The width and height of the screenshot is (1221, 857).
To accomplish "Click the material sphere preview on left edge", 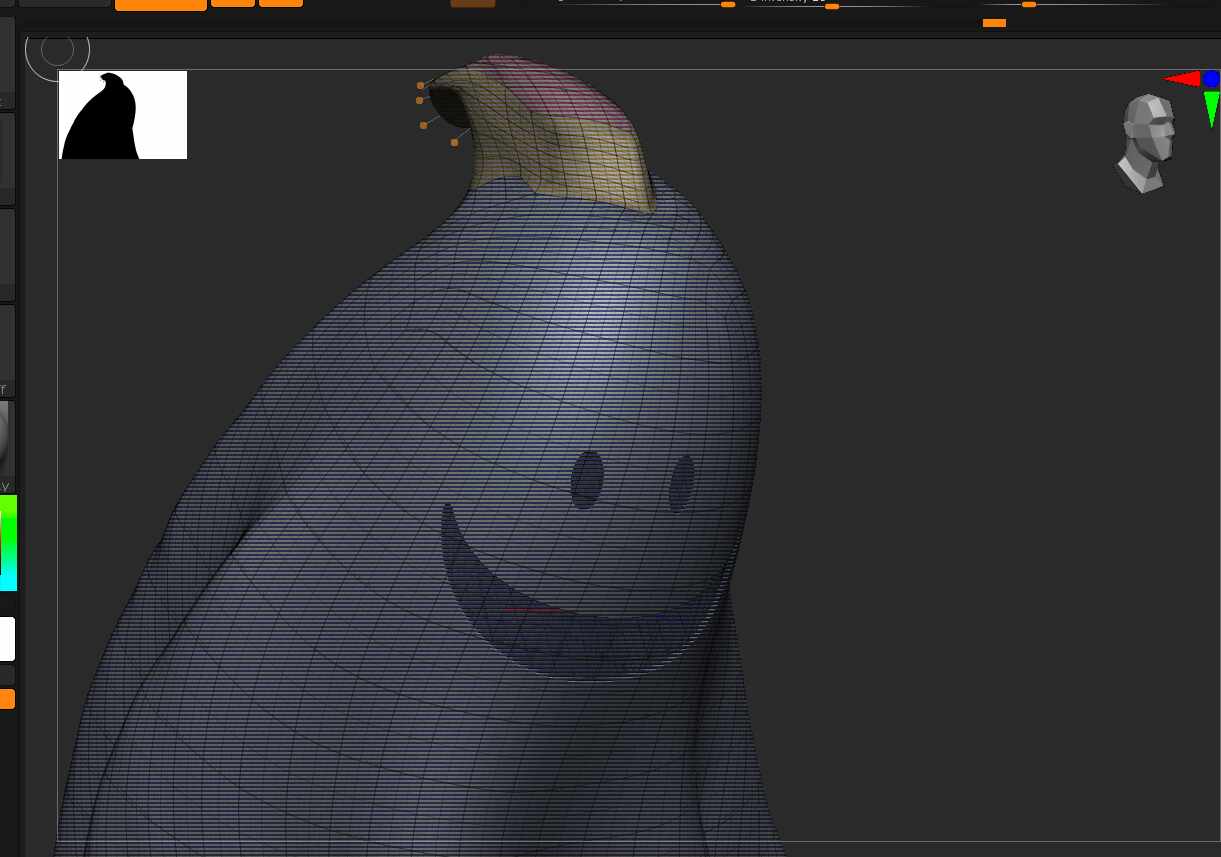I will coord(5,437).
